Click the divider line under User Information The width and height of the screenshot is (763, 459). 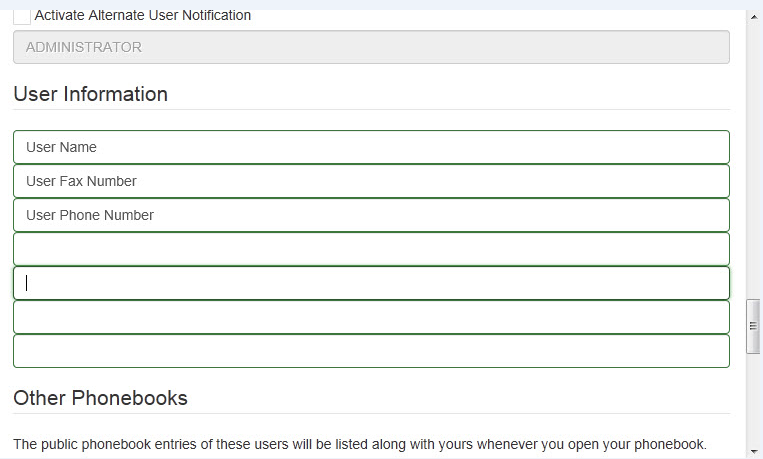[x=371, y=110]
